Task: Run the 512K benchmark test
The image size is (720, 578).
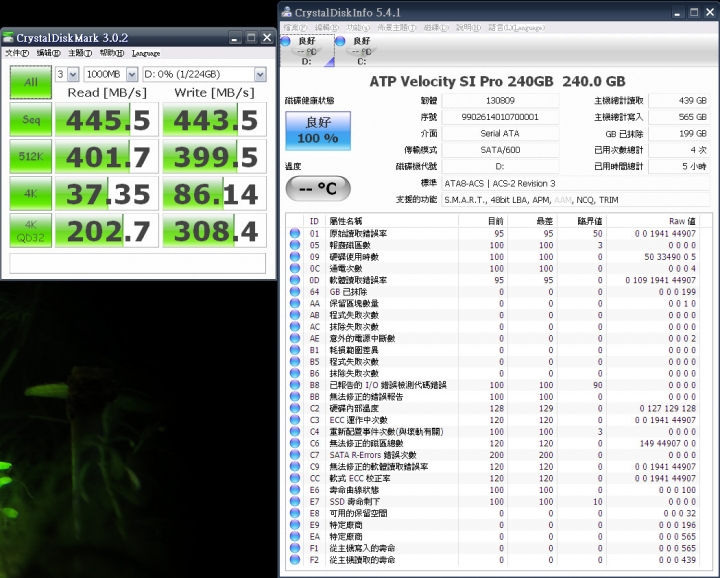Action: coord(31,157)
